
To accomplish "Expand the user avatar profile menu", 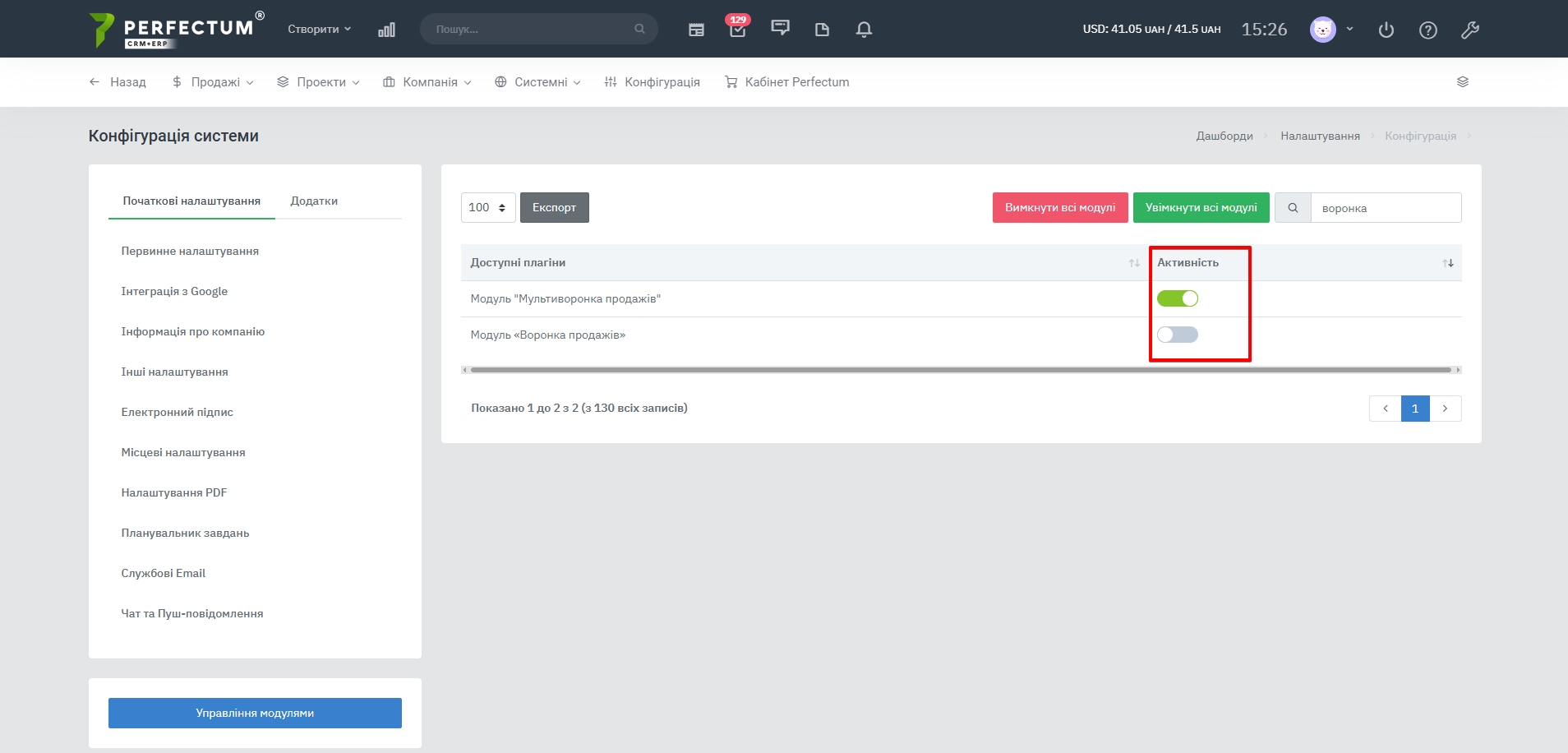I will point(1331,30).
